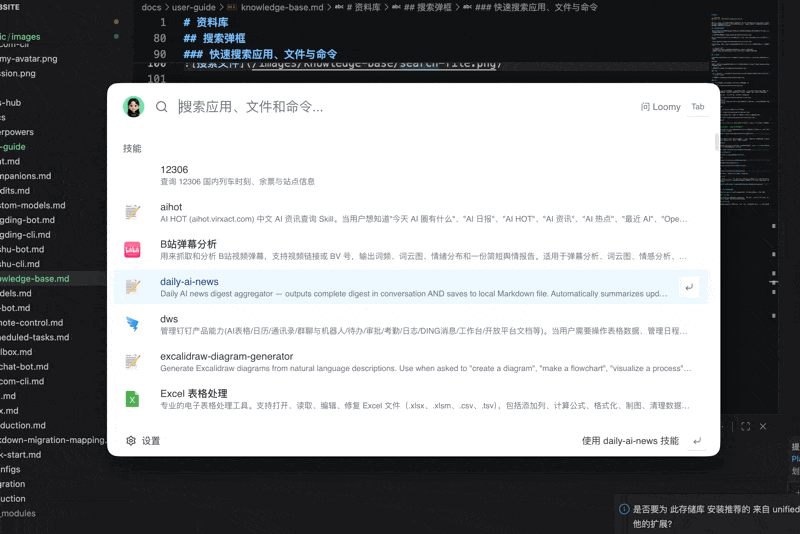The height and width of the screenshot is (534, 800).
Task: Select the 12306 skill
Action: pos(411,175)
